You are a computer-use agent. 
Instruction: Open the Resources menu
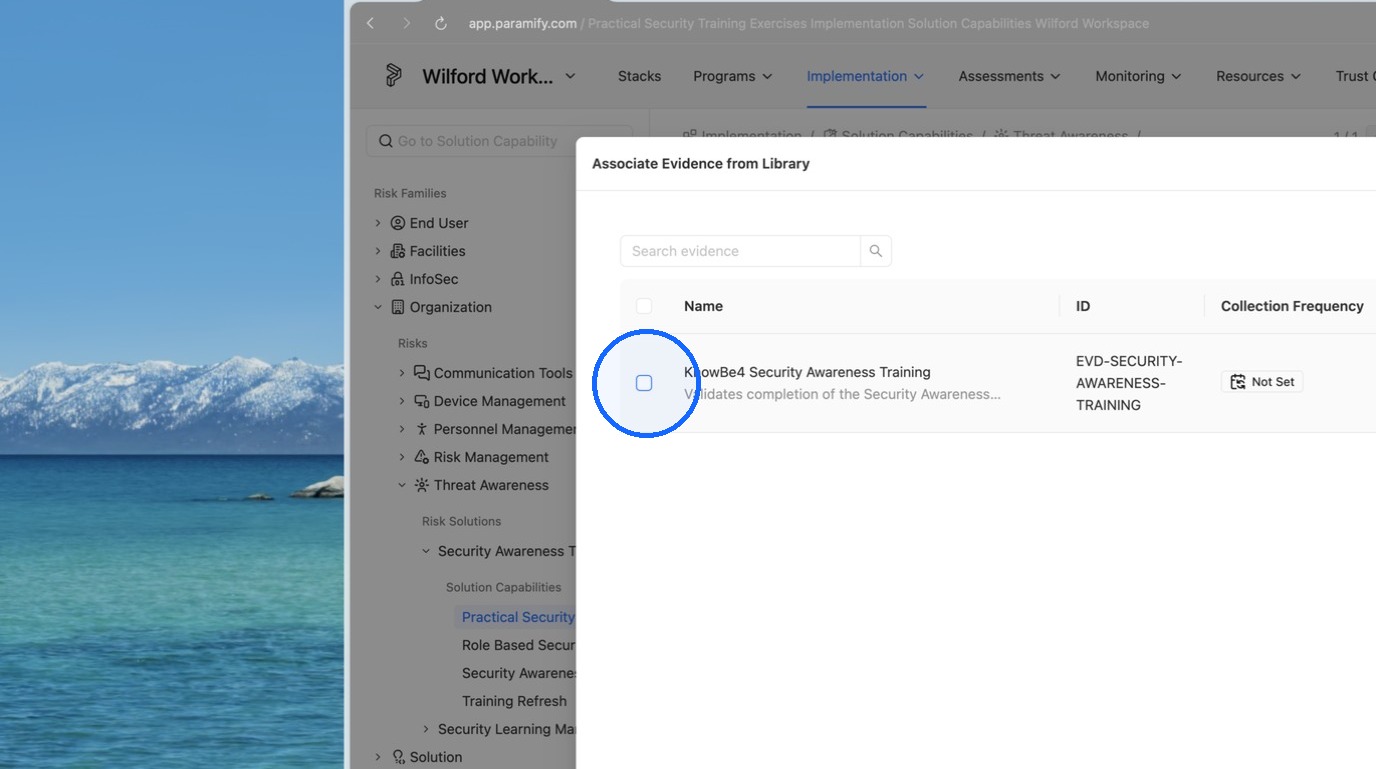tap(1259, 76)
